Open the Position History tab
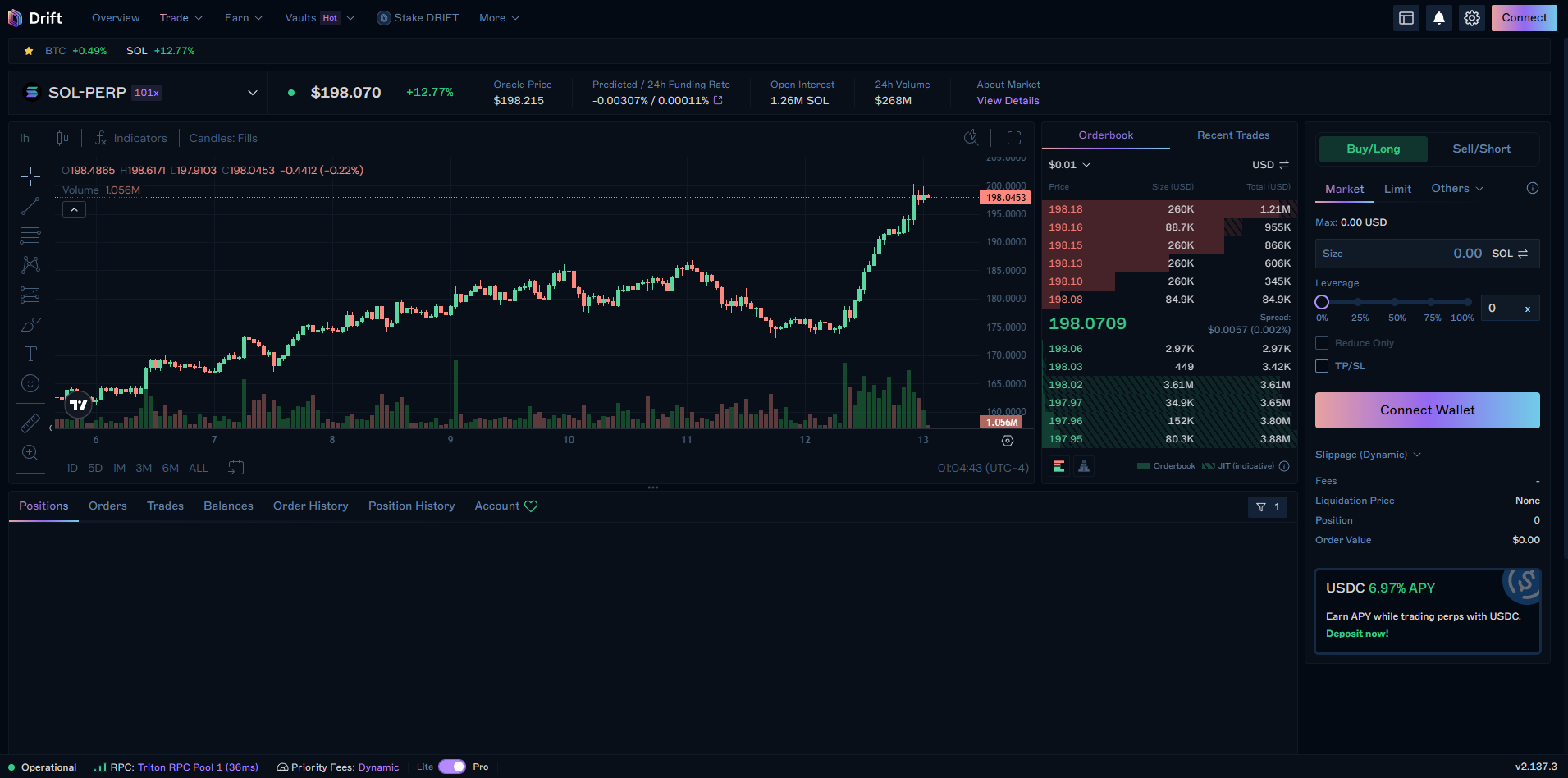This screenshot has width=1568, height=778. (411, 506)
